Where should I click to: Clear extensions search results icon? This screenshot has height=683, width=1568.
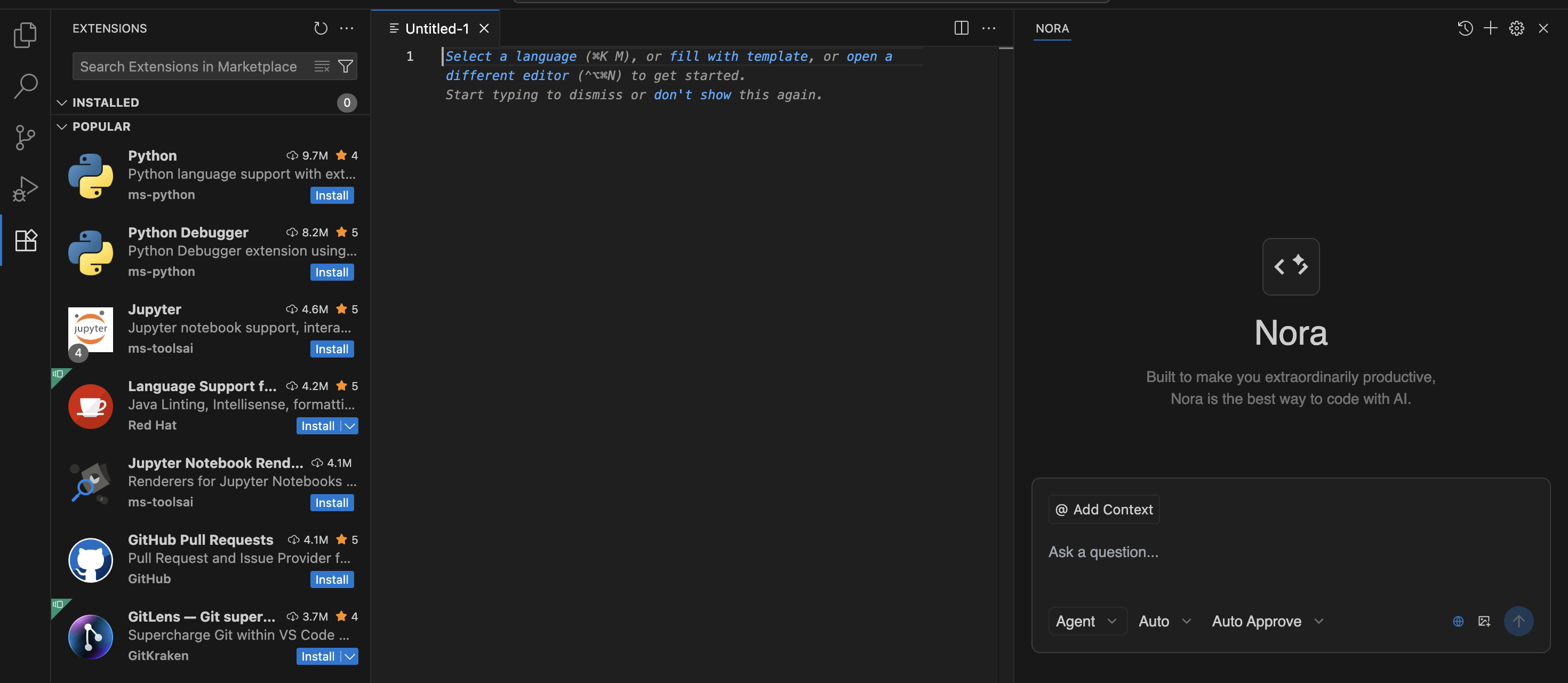322,66
